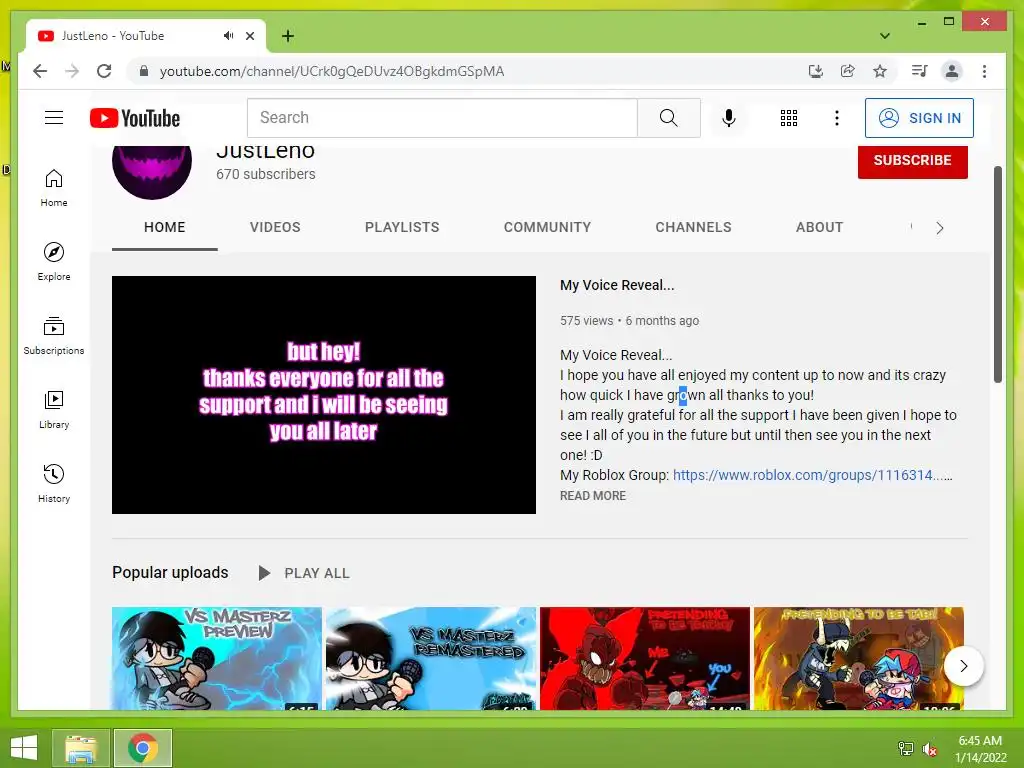This screenshot has width=1024, height=768.
Task: Click the network tray icon
Action: [906, 749]
